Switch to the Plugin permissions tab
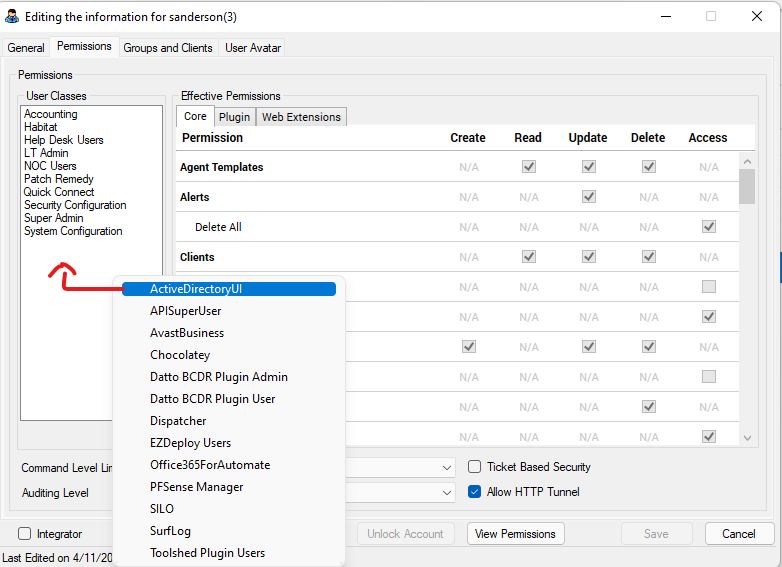 coord(235,117)
